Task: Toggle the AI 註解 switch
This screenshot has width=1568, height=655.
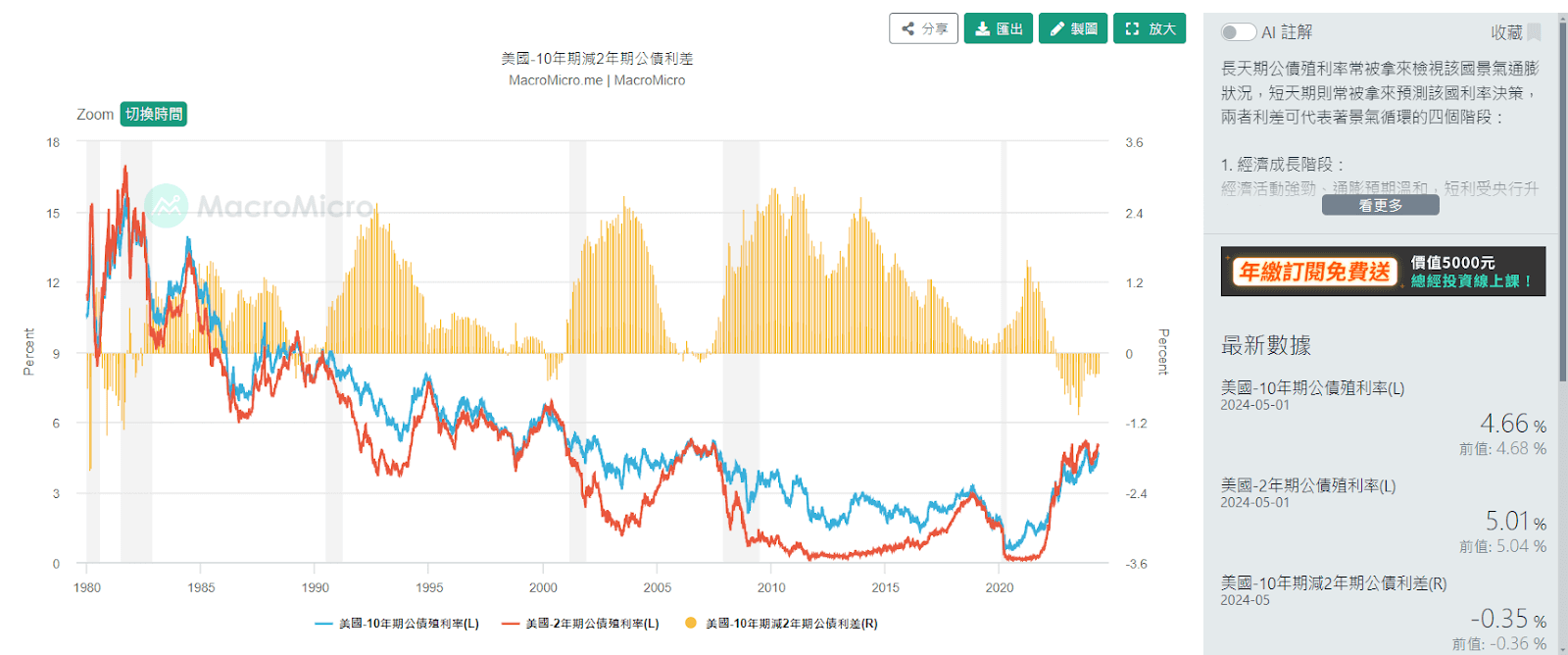Action: [1238, 32]
